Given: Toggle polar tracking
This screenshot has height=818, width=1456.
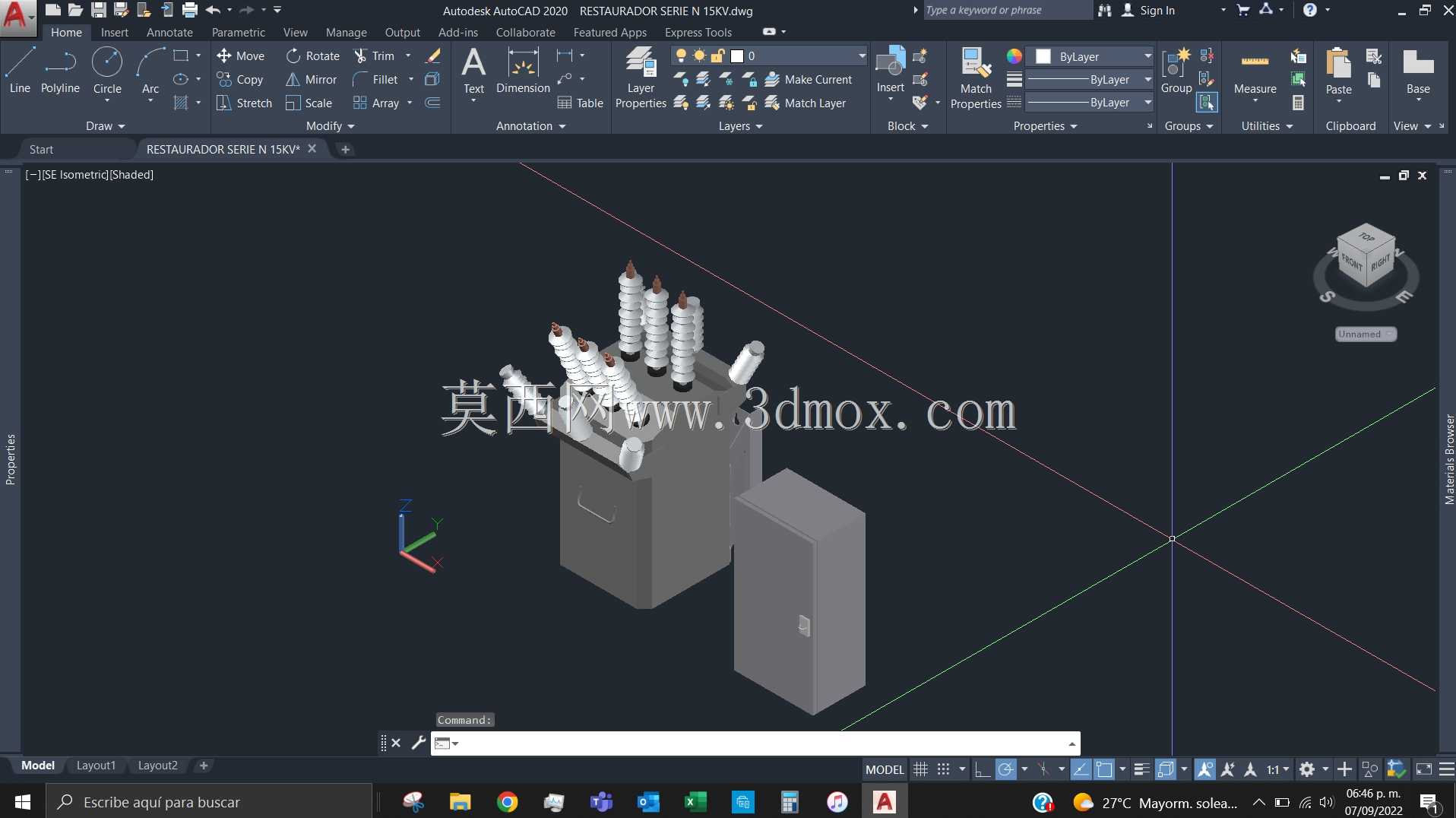Looking at the screenshot, I should (1005, 769).
